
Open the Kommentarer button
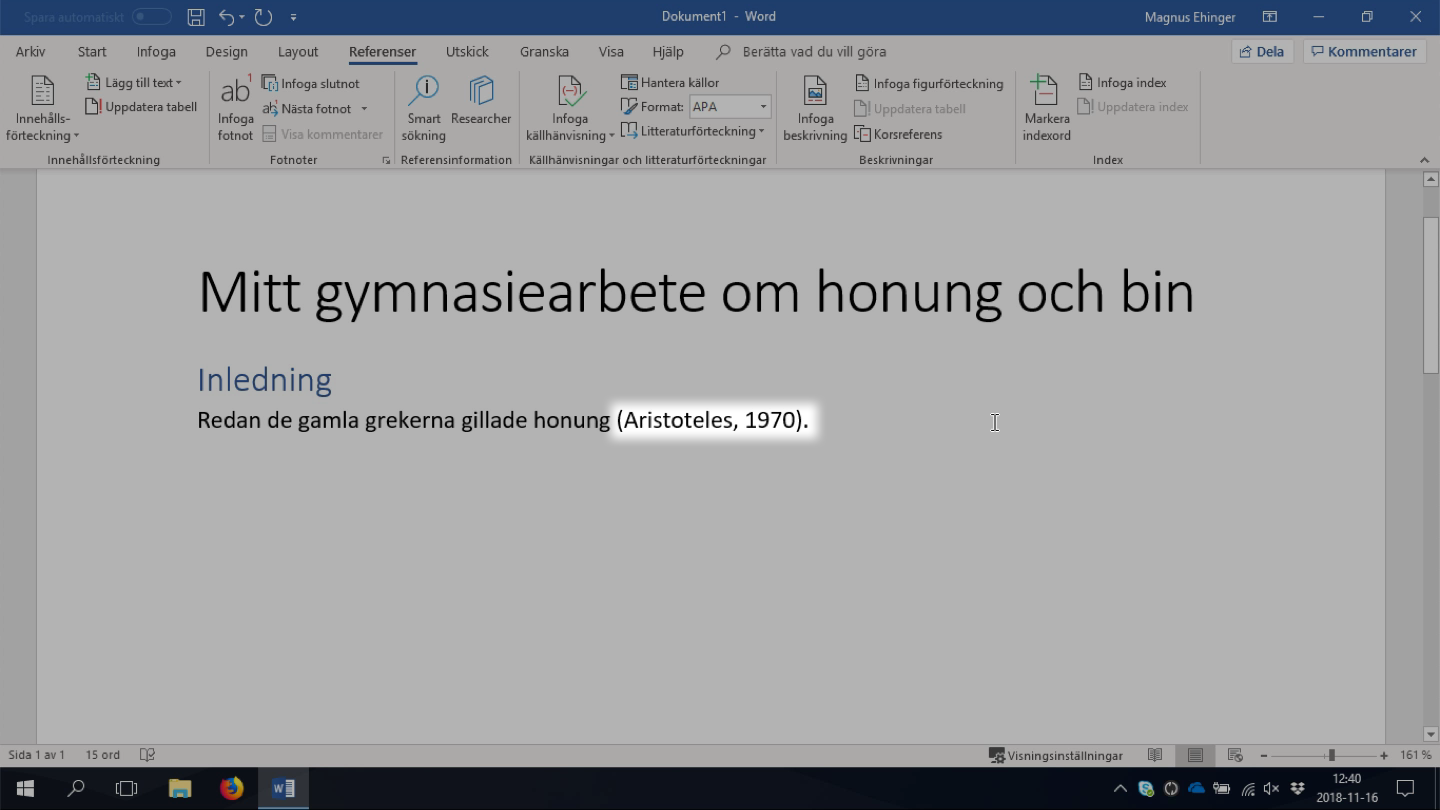pyautogui.click(x=1364, y=52)
